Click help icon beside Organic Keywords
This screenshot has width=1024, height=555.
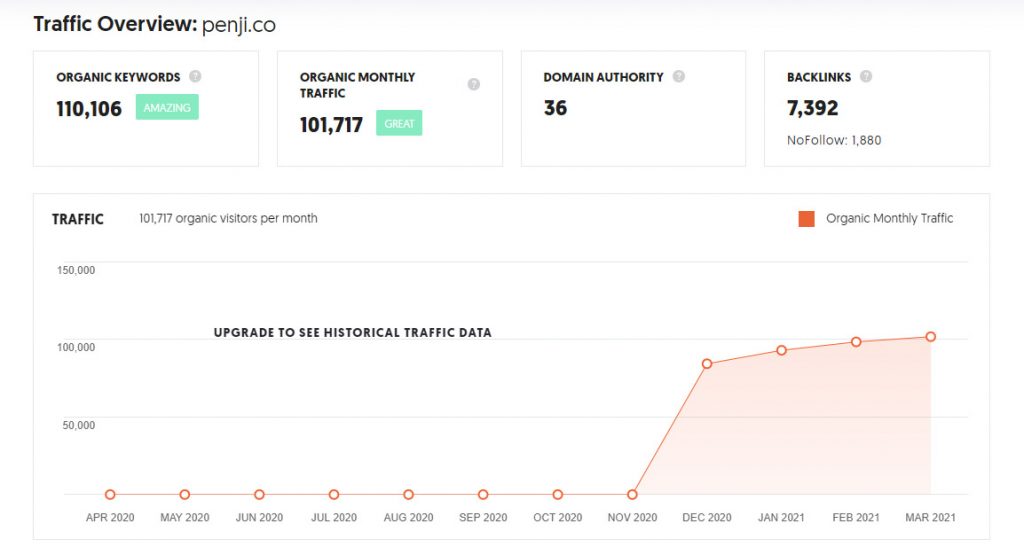click(195, 76)
